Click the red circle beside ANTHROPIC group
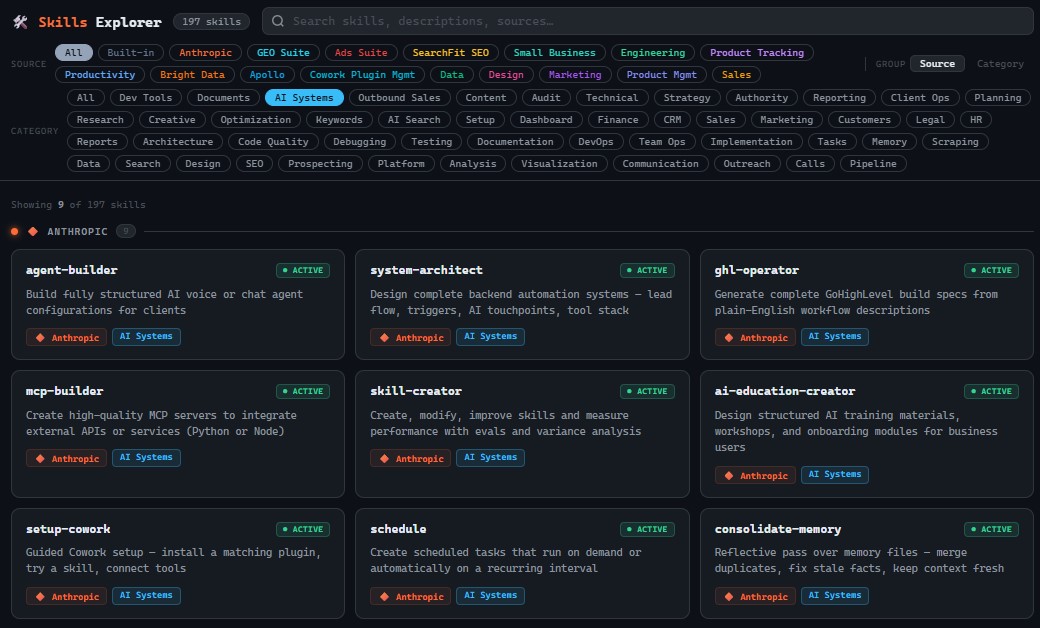 [15, 231]
